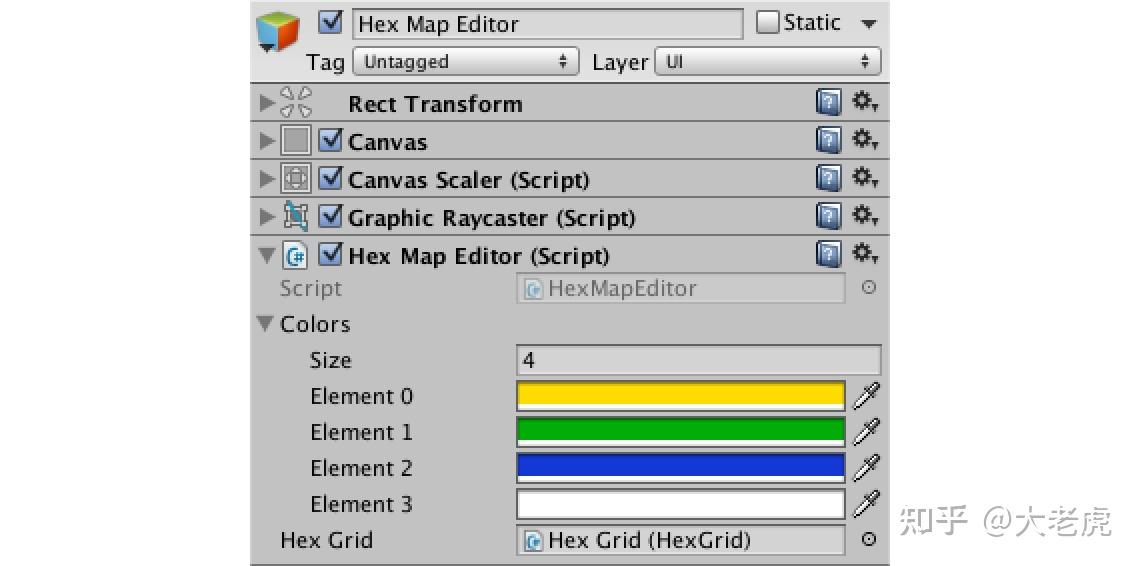The height and width of the screenshot is (566, 1140).
Task: Open help for Rect Transform component
Action: [x=828, y=104]
